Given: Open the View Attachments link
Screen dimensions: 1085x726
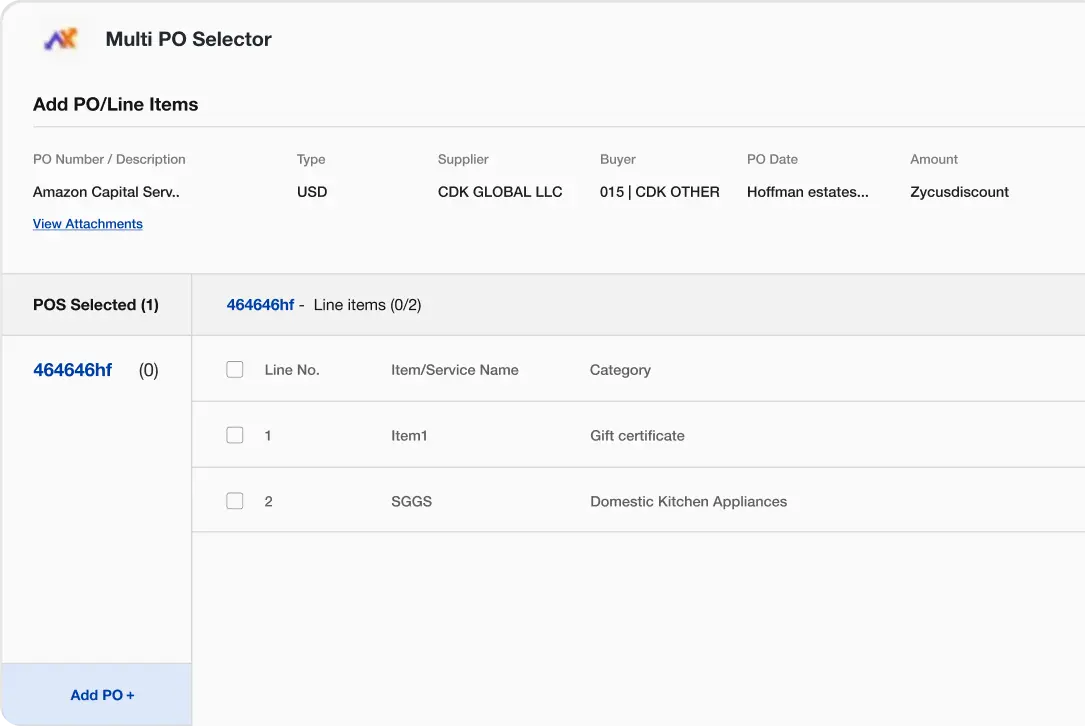Looking at the screenshot, I should (88, 224).
